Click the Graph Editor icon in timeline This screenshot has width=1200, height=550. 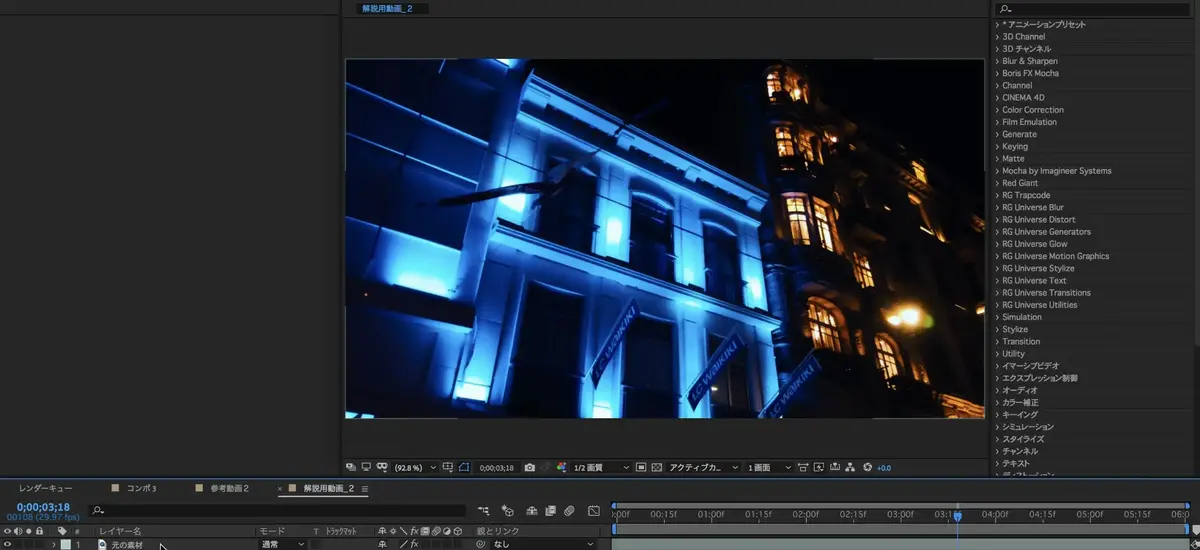click(x=593, y=511)
